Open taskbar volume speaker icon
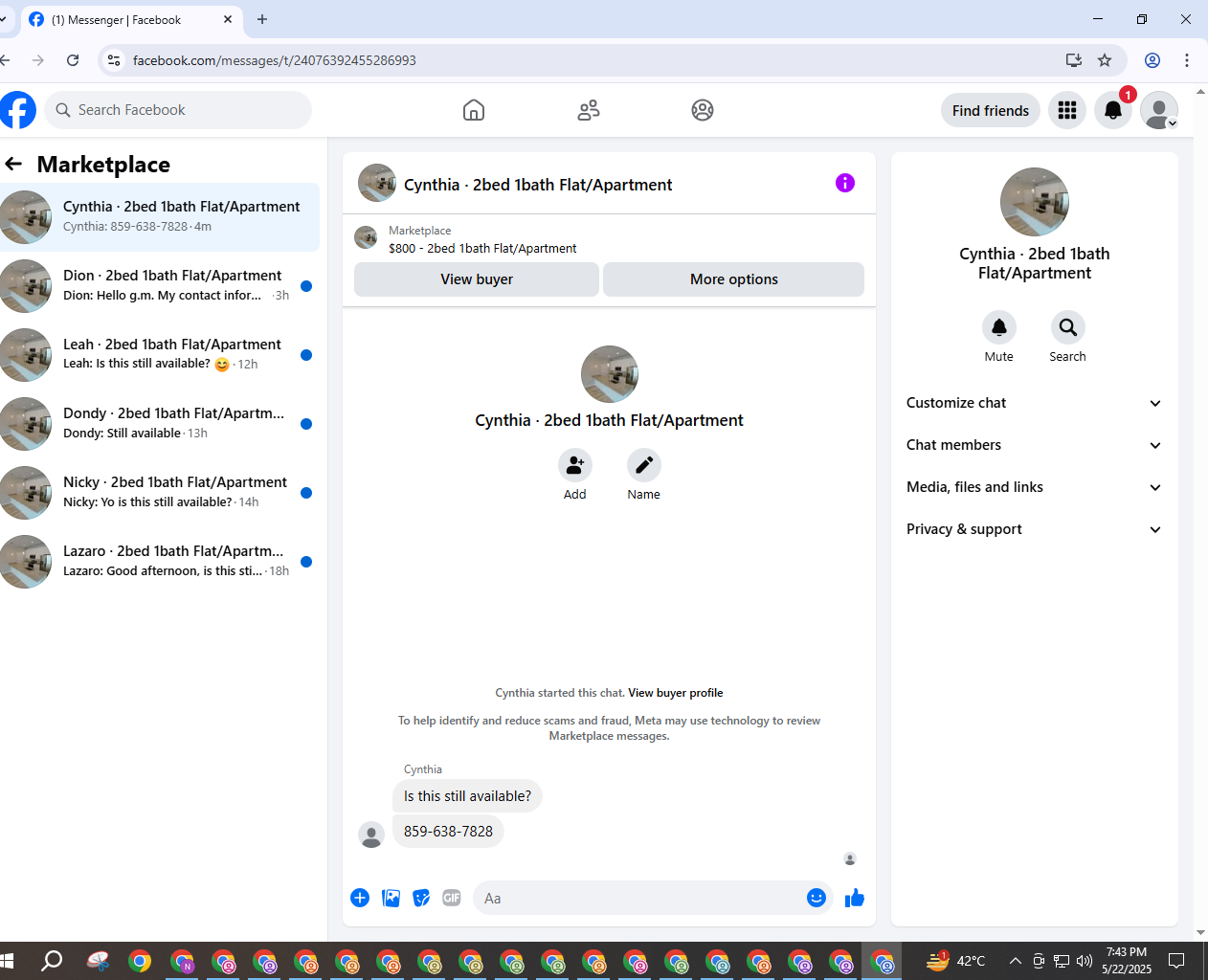Viewport: 1208px width, 980px height. [x=1085, y=961]
